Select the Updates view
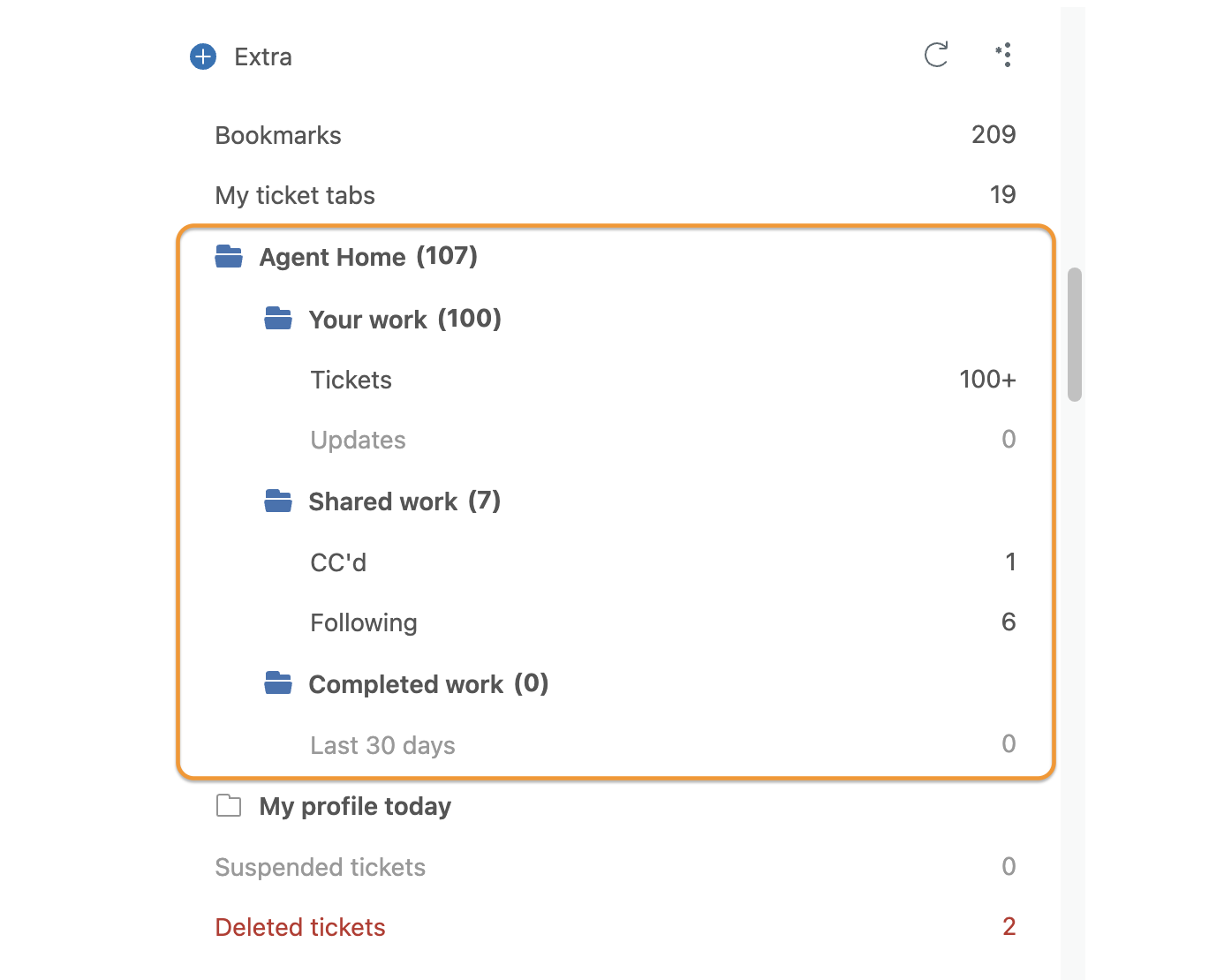 pyautogui.click(x=663, y=440)
